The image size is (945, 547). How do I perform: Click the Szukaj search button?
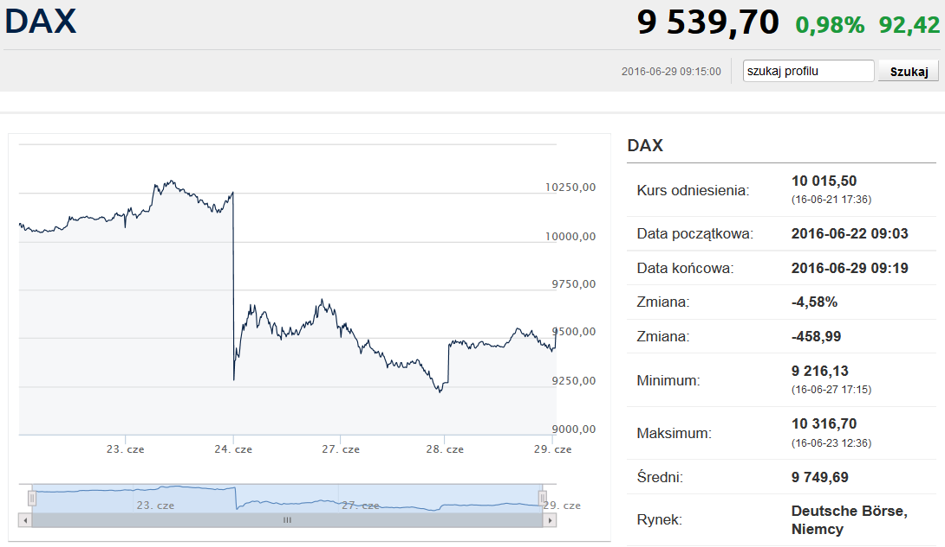coord(908,71)
